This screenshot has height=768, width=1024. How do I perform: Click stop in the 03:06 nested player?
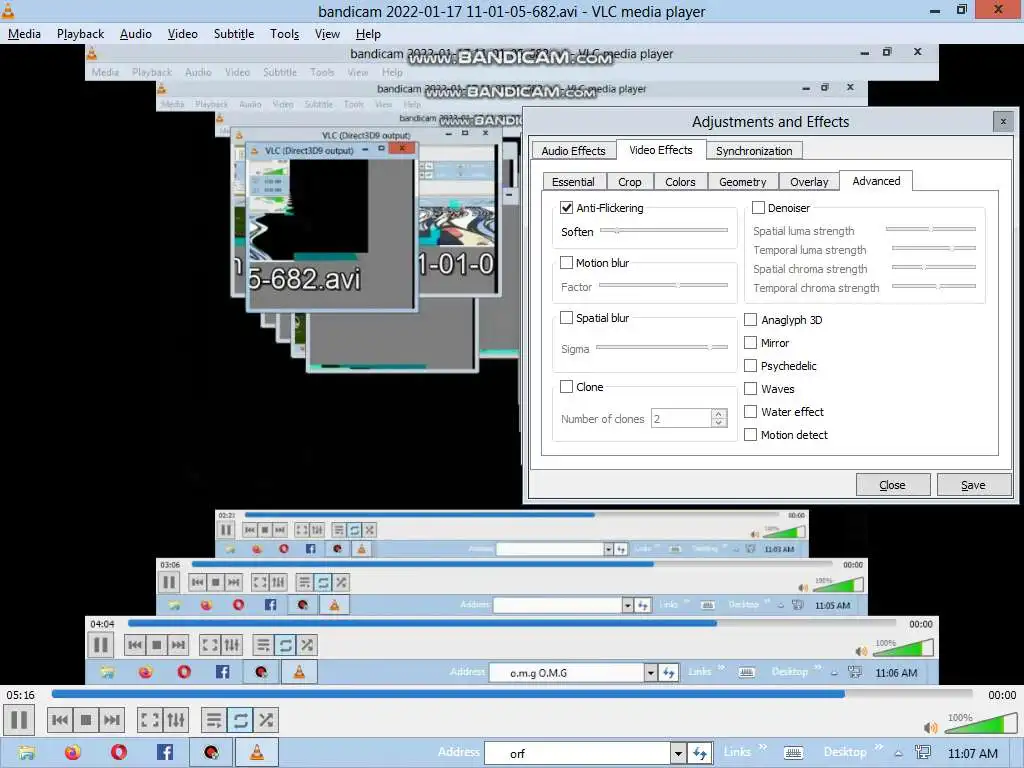pos(215,582)
